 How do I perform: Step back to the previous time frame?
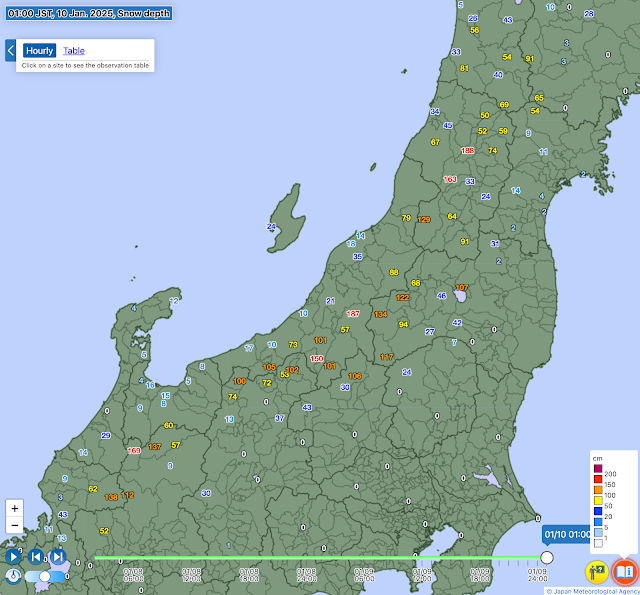coord(36,556)
